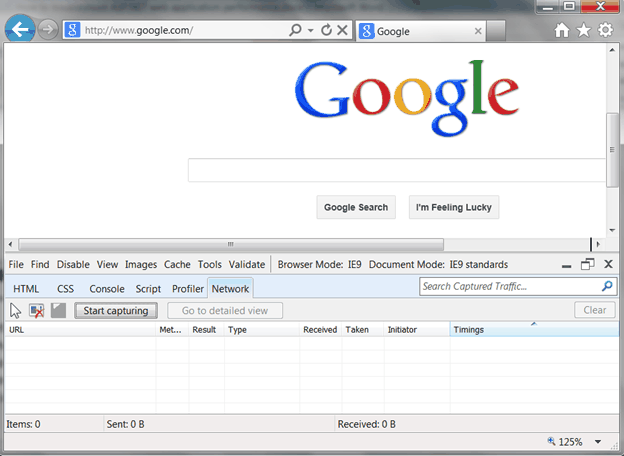The image size is (624, 456).
Task: Sort by the Received column header
Action: (320, 330)
